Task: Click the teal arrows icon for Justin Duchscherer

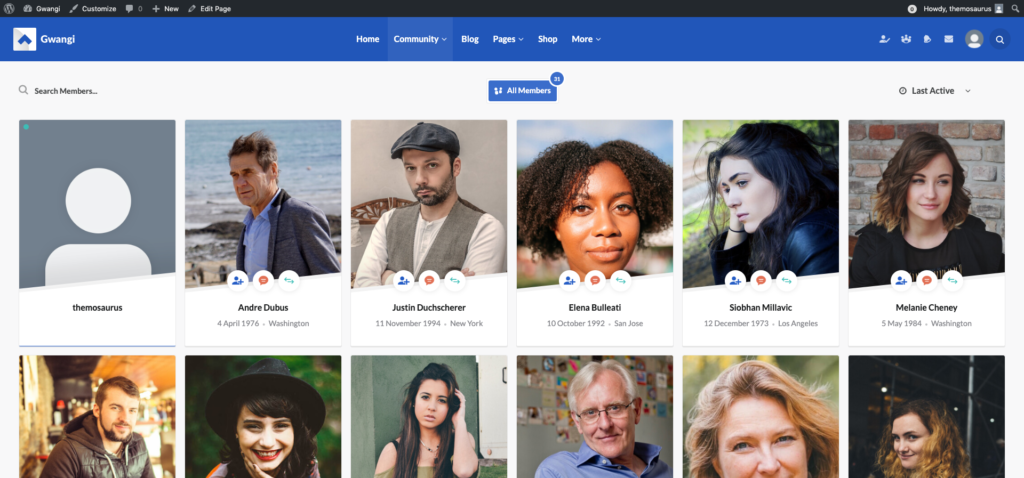Action: (x=455, y=280)
